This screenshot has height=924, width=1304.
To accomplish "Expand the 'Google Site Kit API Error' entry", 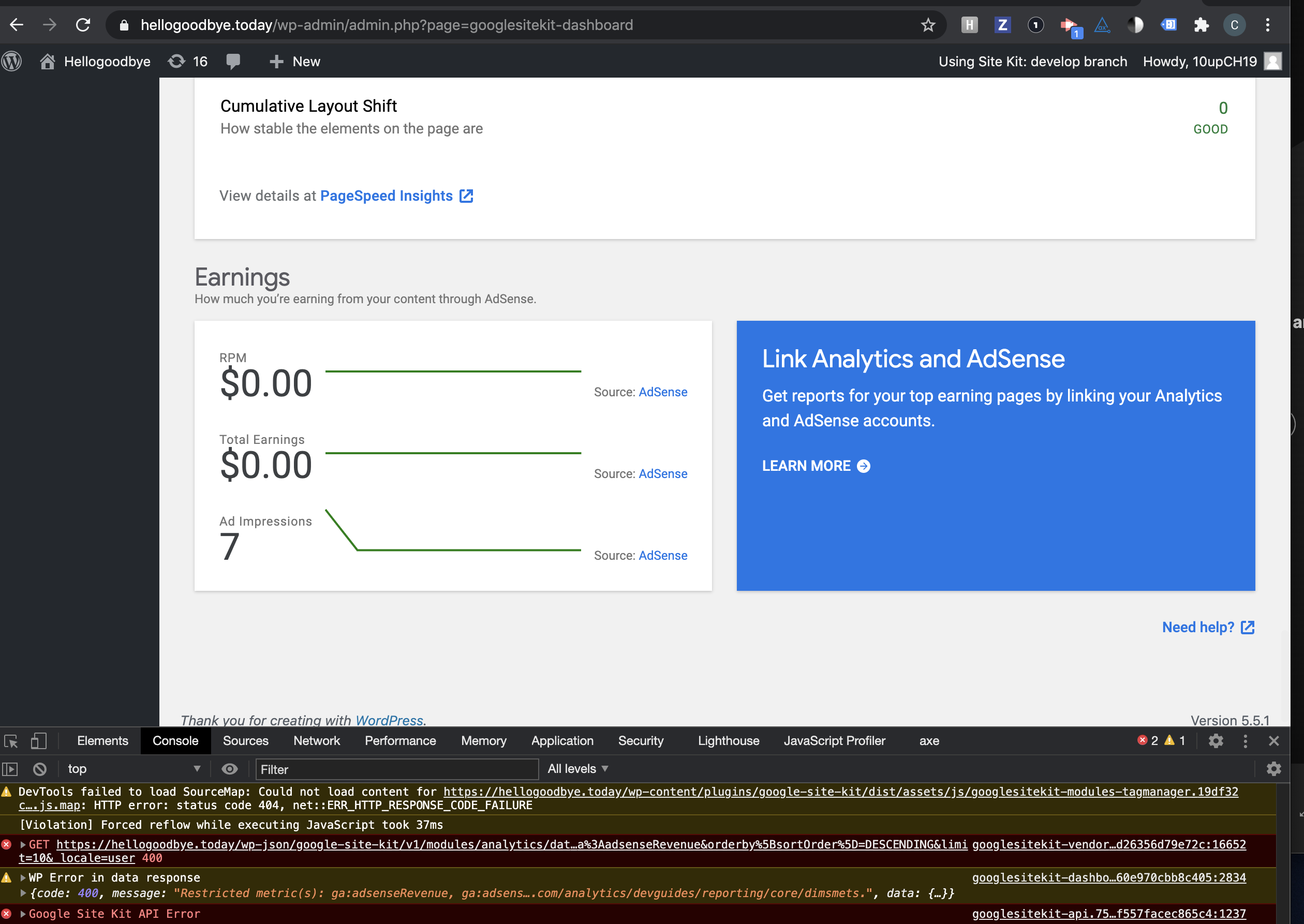I will [23, 914].
